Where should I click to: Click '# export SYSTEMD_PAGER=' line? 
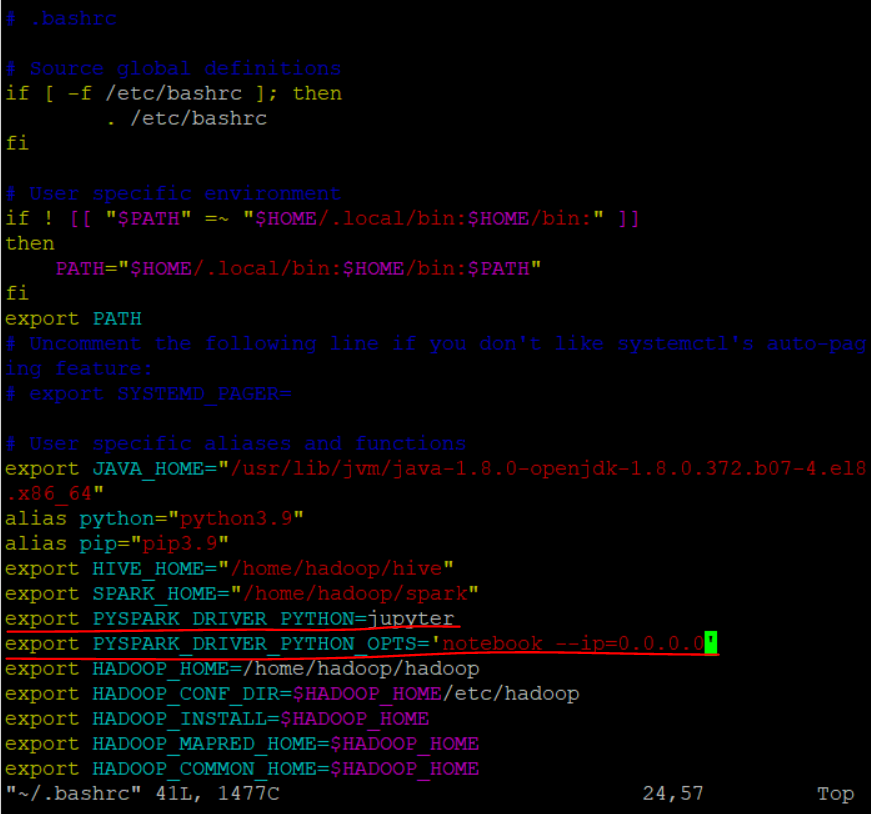click(148, 394)
